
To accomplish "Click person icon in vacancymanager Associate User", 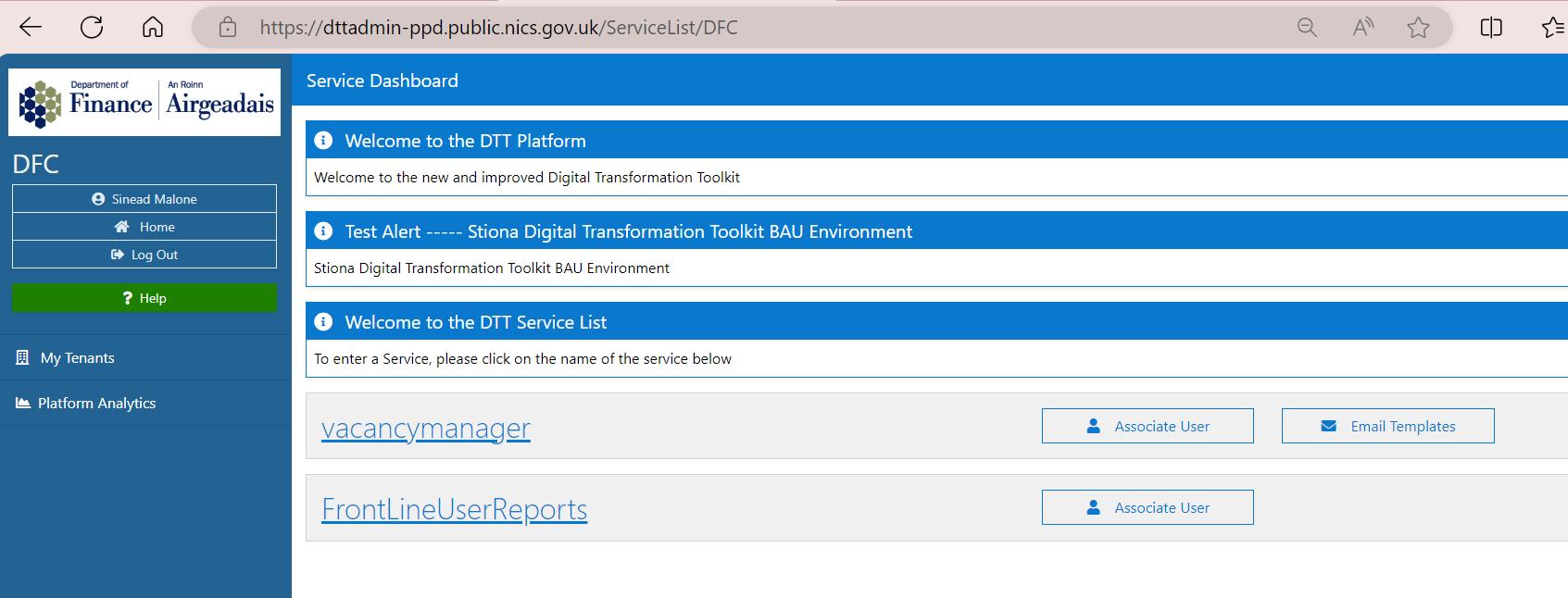I will [x=1093, y=426].
